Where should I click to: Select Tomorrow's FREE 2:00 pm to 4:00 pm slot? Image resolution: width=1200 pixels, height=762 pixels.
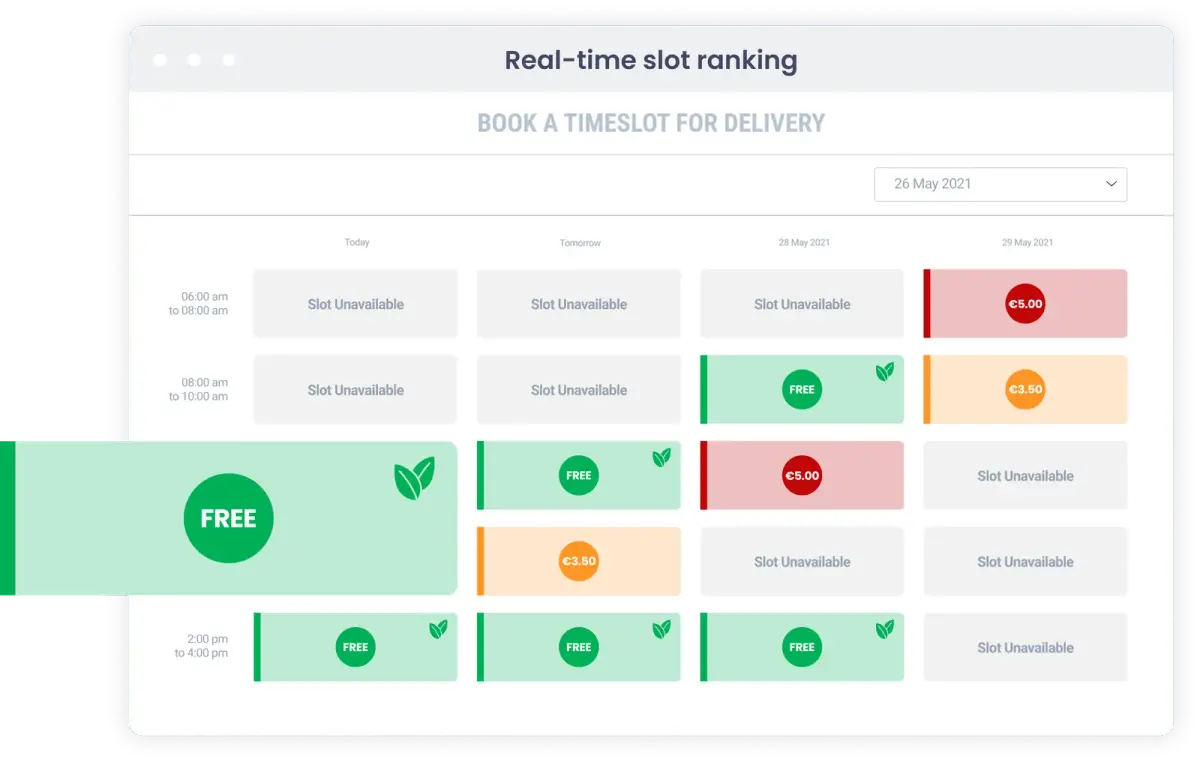pos(579,647)
